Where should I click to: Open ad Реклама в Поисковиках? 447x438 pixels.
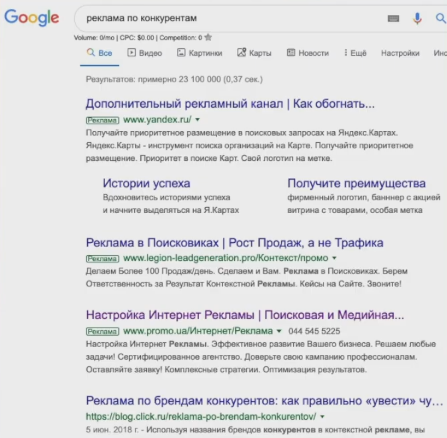(234, 243)
